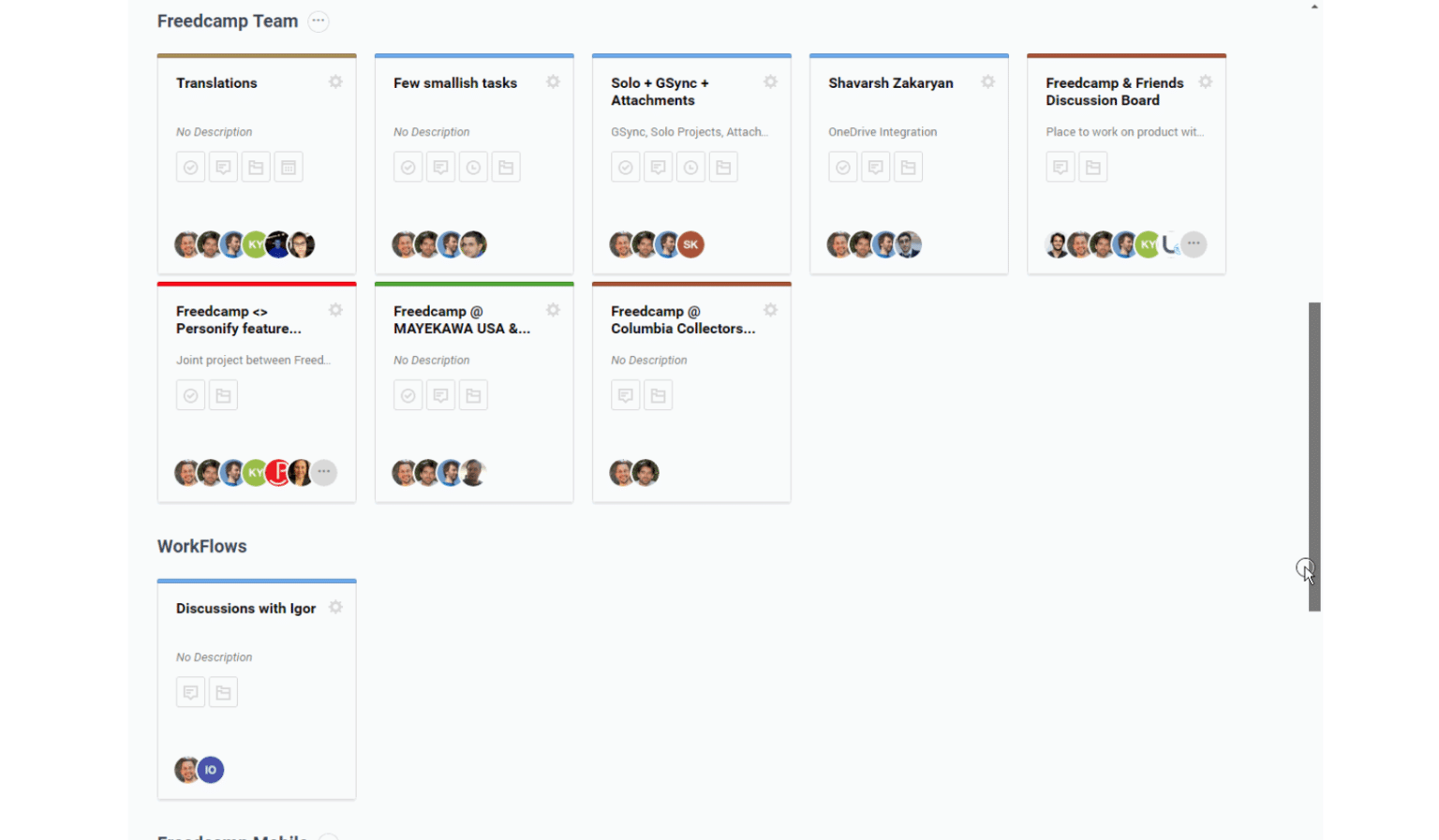Show hidden members on Freedcamp <> Personify card
1439x840 pixels.
(x=323, y=472)
